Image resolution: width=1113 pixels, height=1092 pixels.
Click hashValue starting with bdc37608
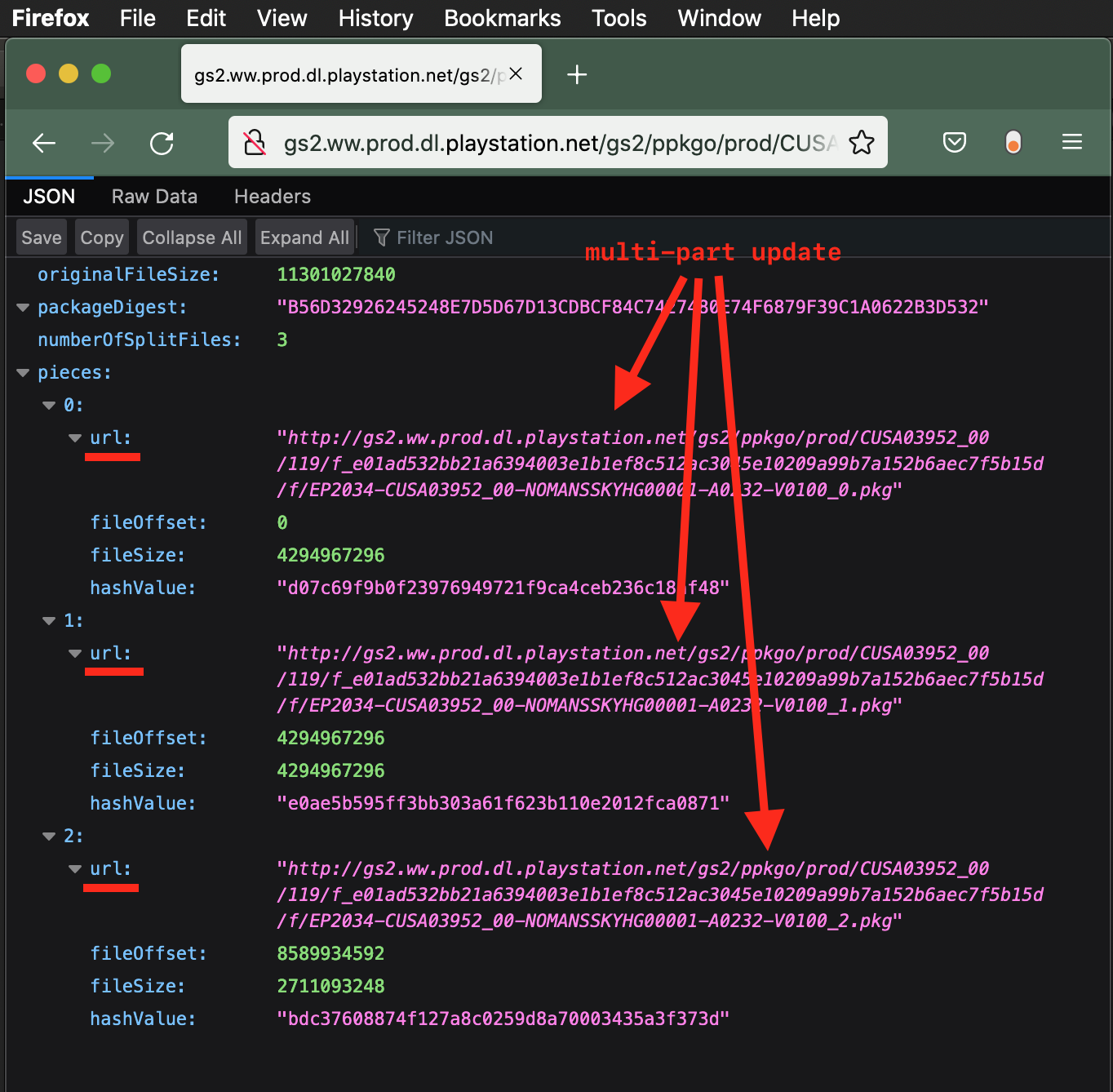503,1019
